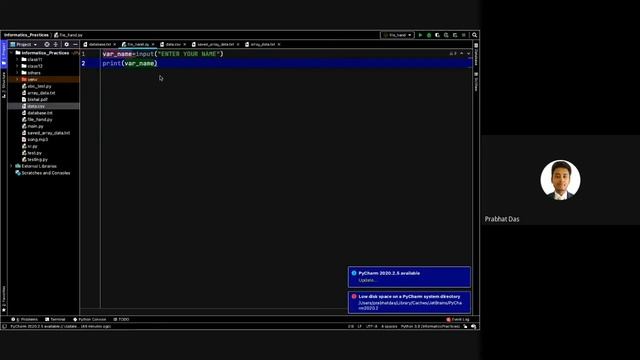This screenshot has width=640, height=360.
Task: Click the disabled Stop icon in toolbar
Action: (x=464, y=35)
